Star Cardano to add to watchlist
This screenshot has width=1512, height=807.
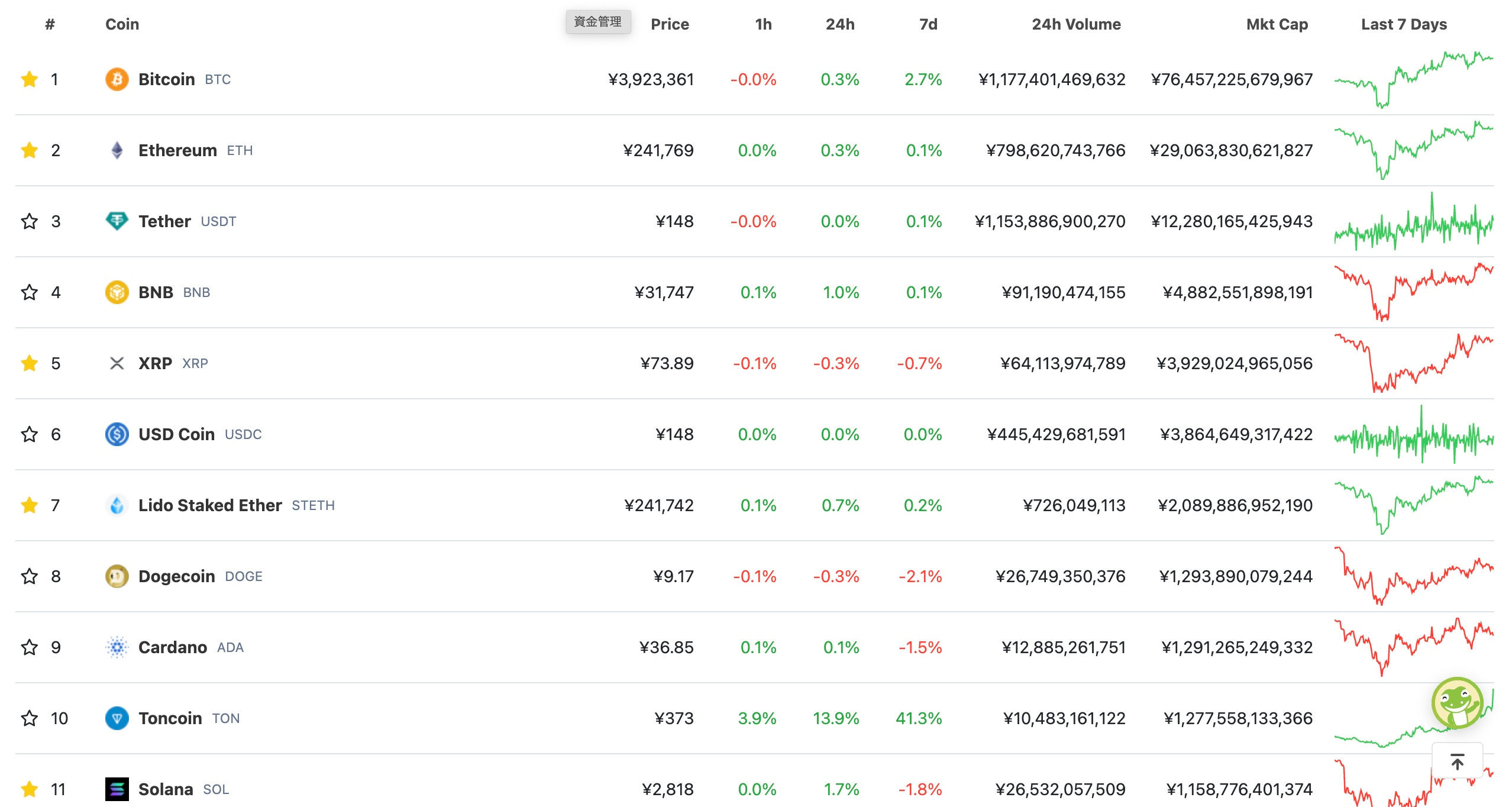coord(30,647)
